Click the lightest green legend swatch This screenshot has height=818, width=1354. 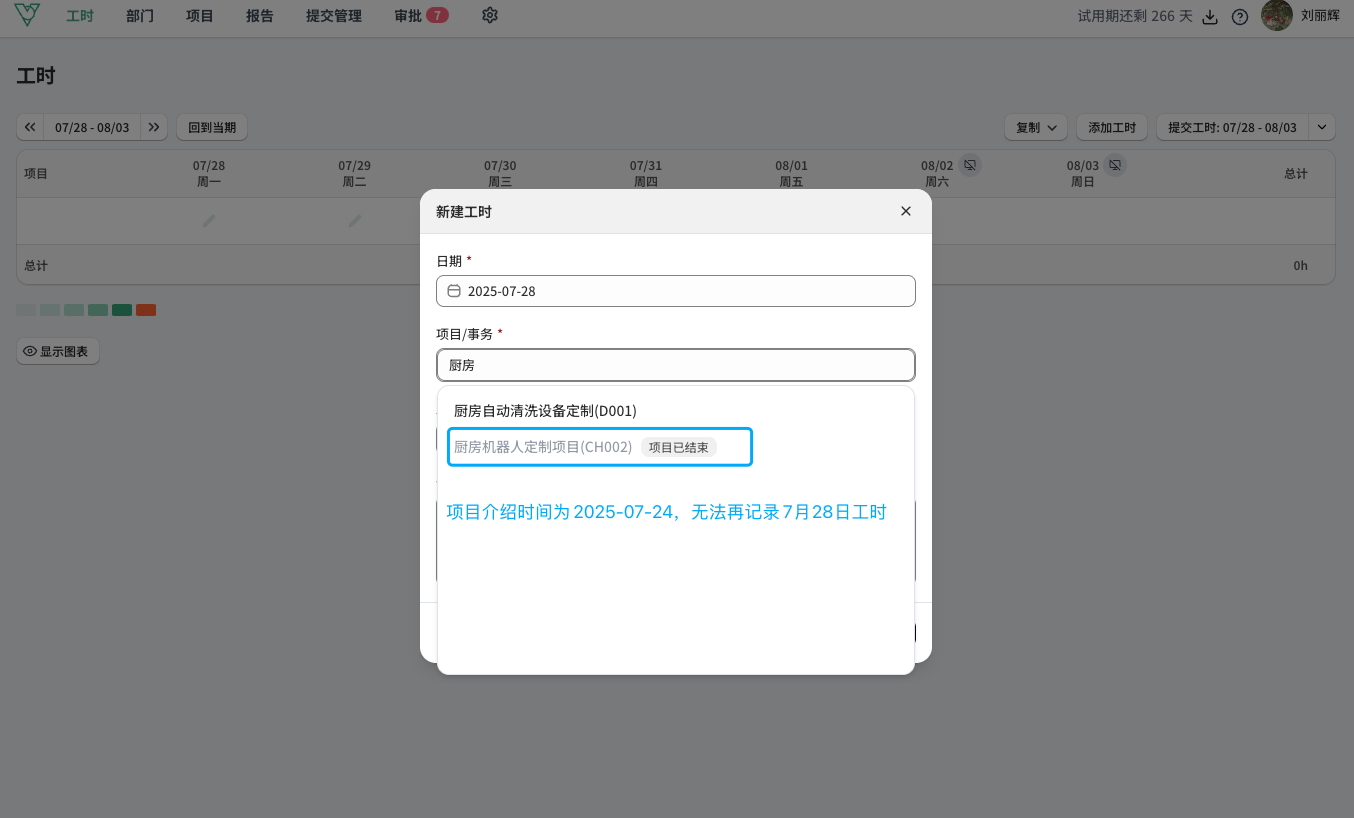point(26,310)
